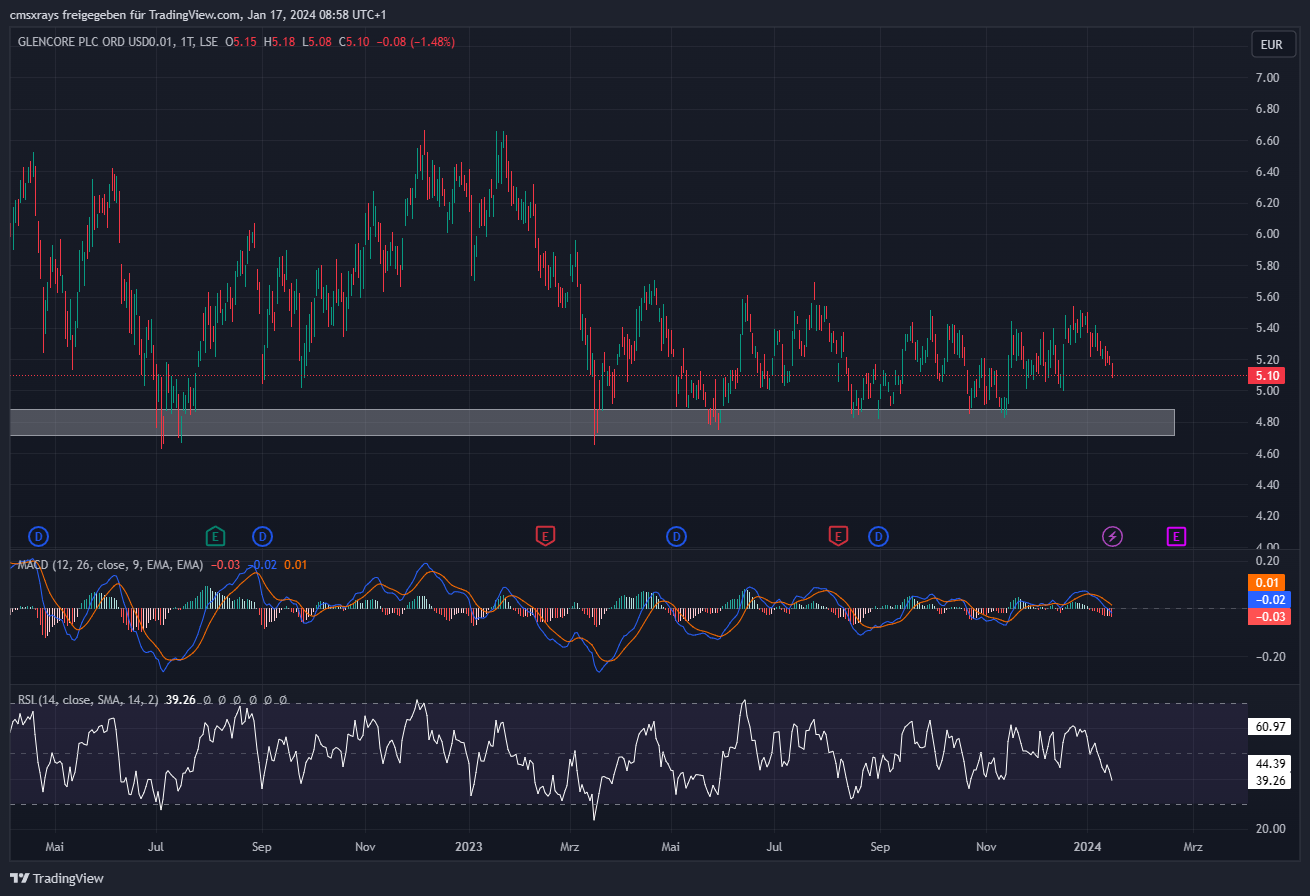Open the EUR currency selector
Image resolution: width=1310 pixels, height=896 pixels.
1273,44
